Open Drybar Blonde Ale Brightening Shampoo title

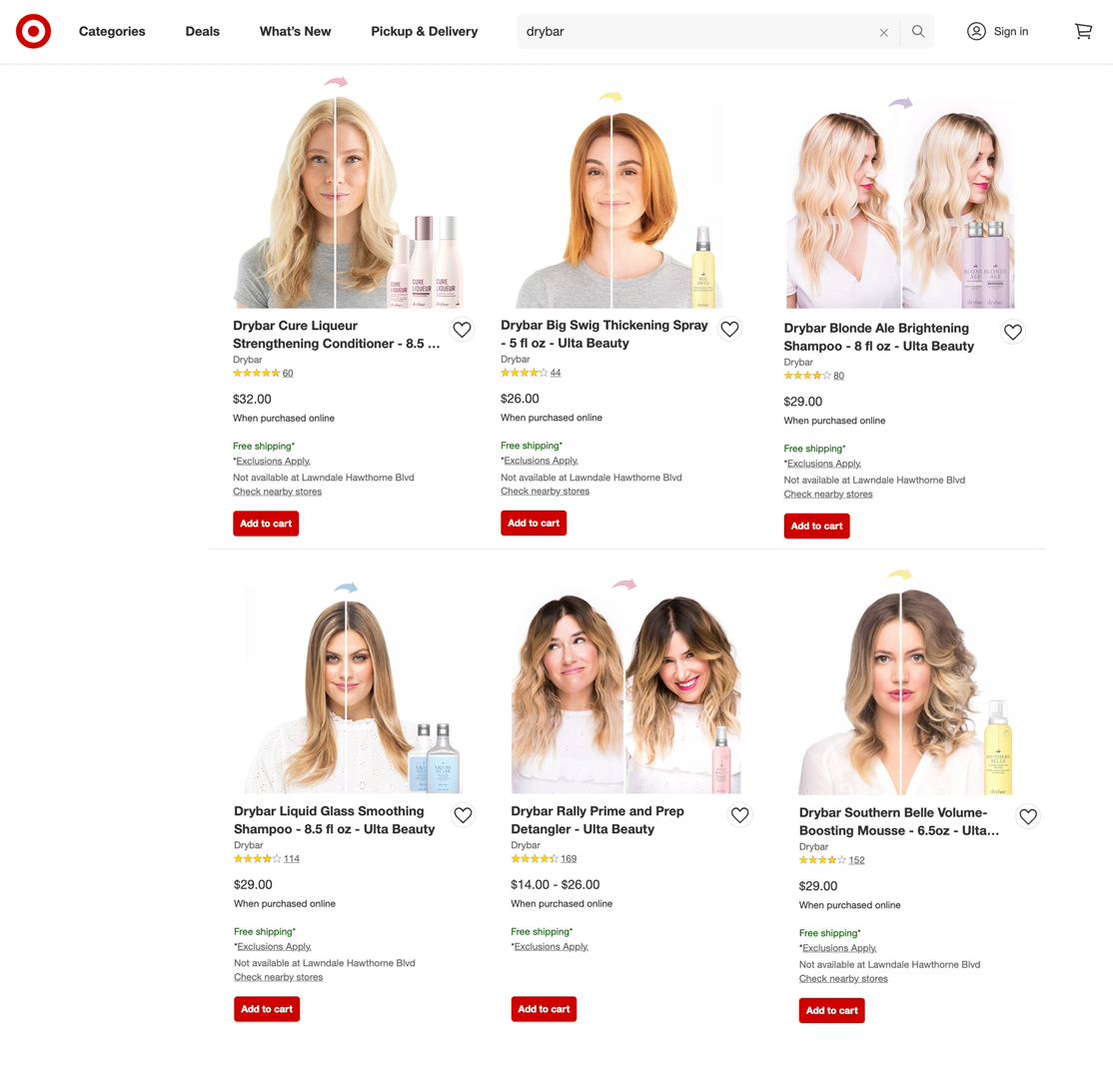(x=879, y=337)
